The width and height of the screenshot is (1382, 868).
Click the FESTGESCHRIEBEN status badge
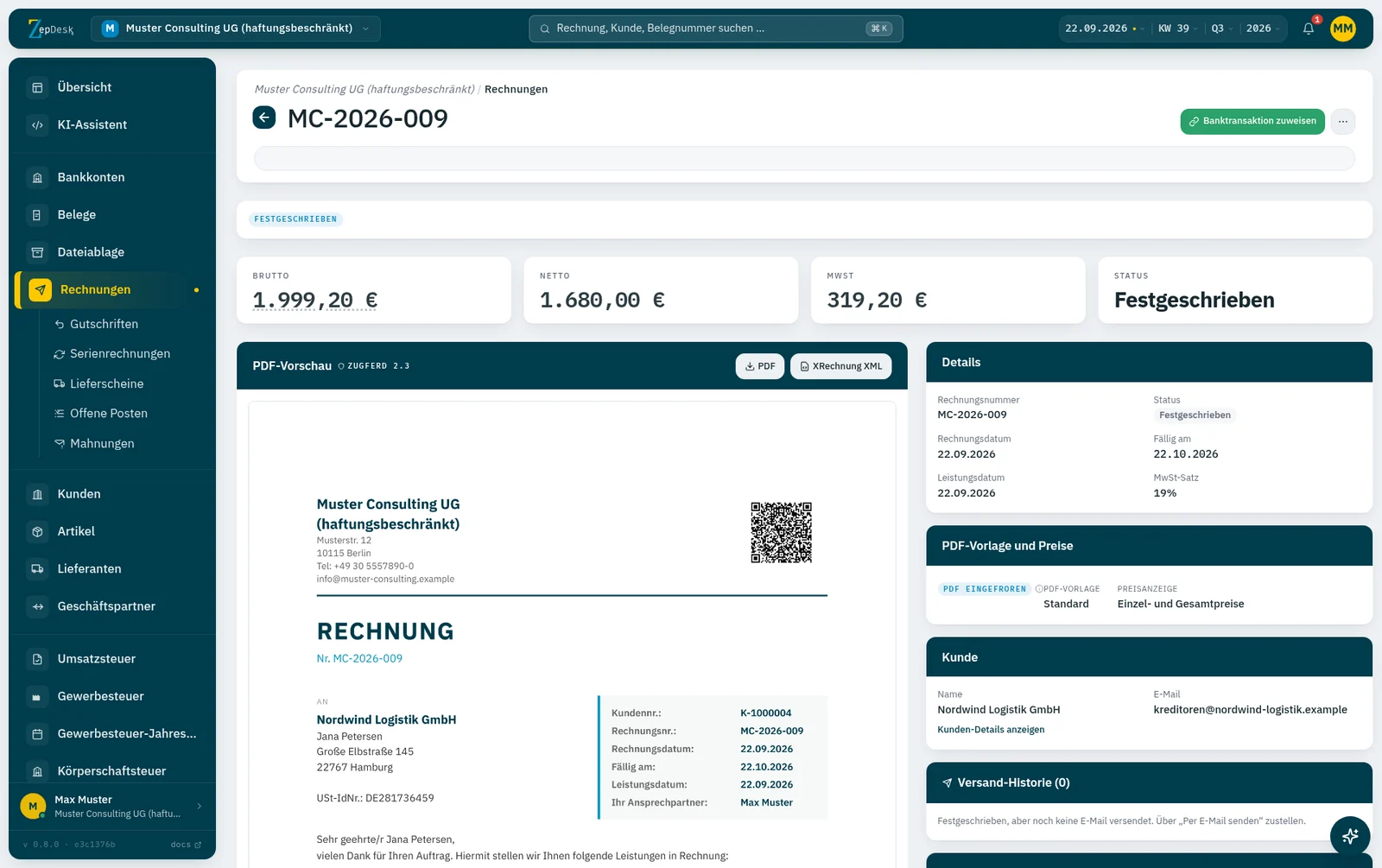coord(295,219)
